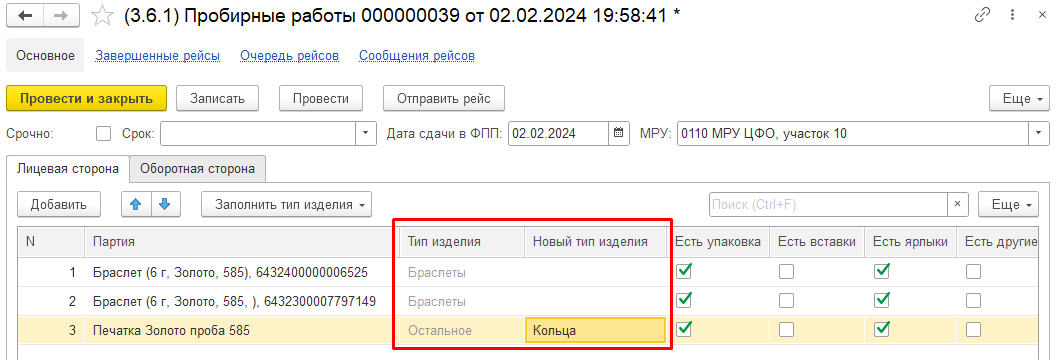Click Браслеты type cell in row 1
The height and width of the screenshot is (360, 1056).
(463, 273)
